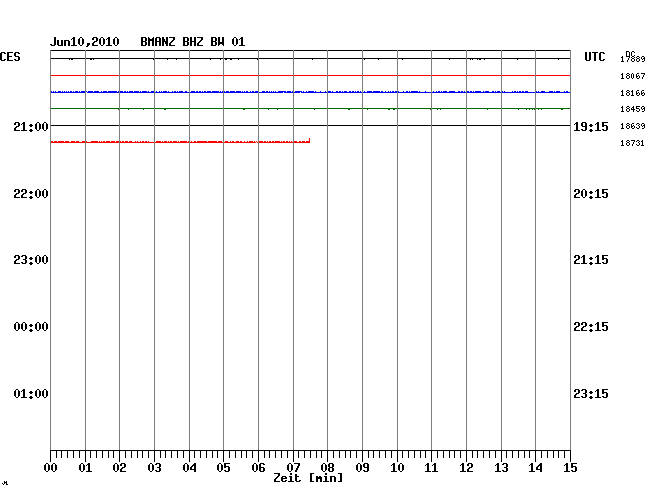The width and height of the screenshot is (650, 494).
Task: Select the full-width red trace below the title
Action: point(310,75)
